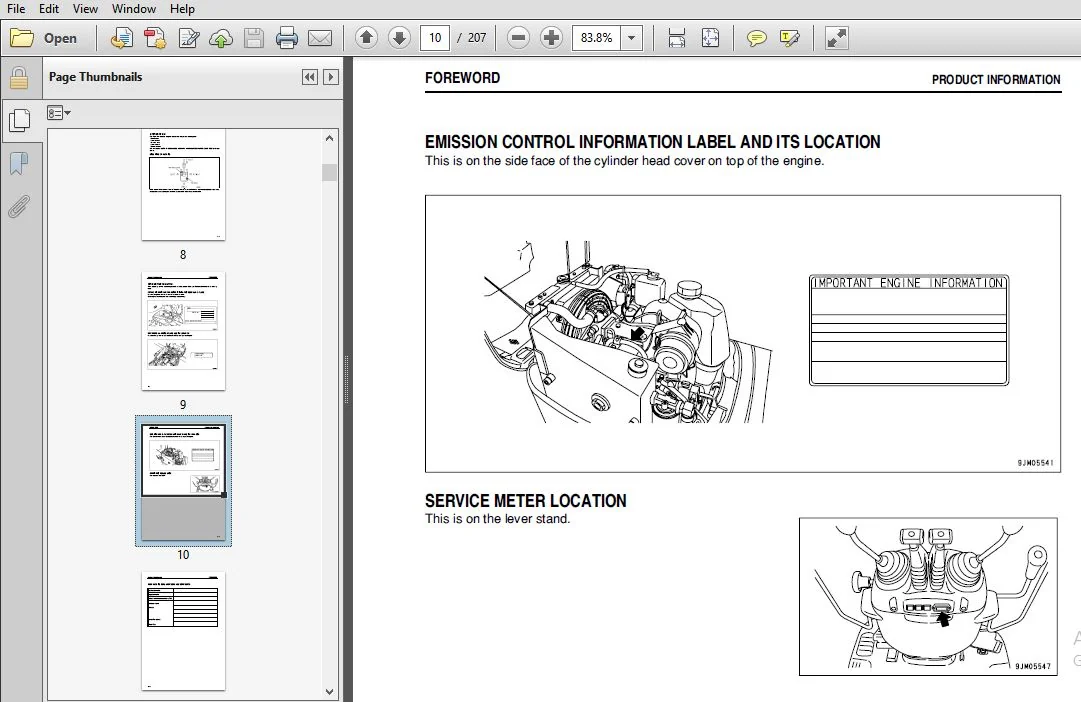Expand the thumbnails panel with right arrow

331,77
